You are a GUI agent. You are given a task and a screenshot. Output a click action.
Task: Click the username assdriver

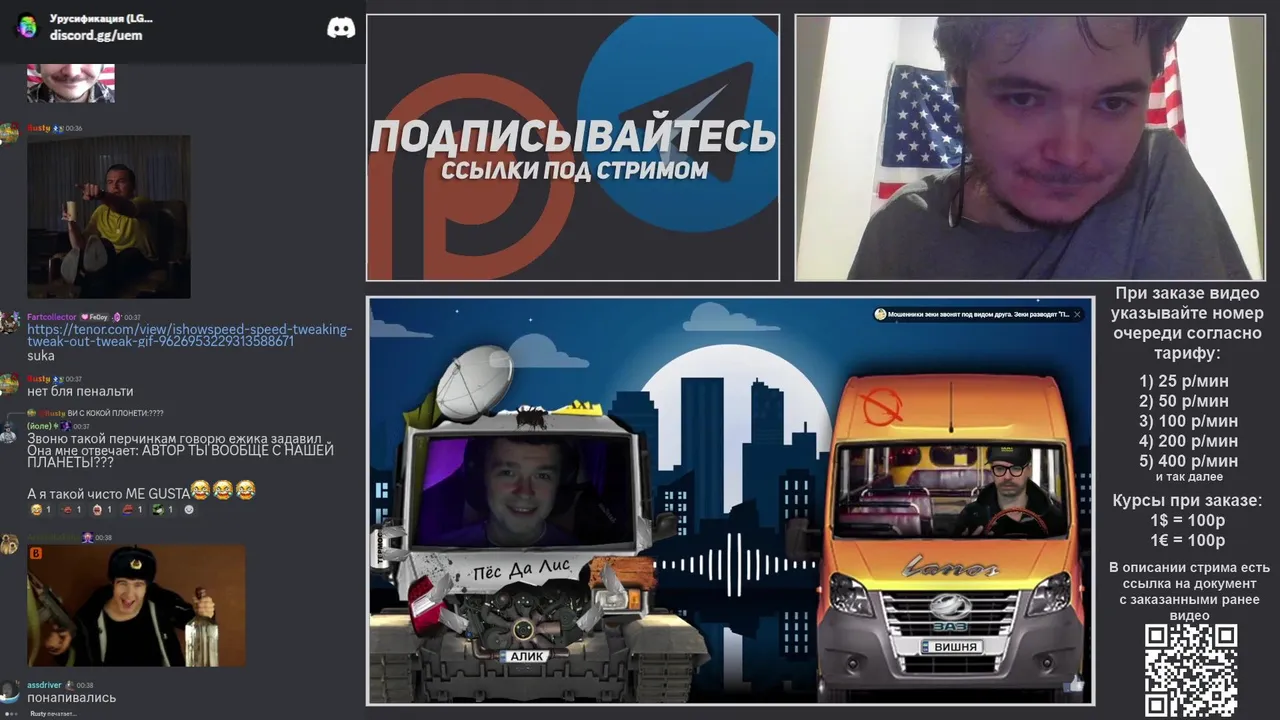click(x=44, y=686)
